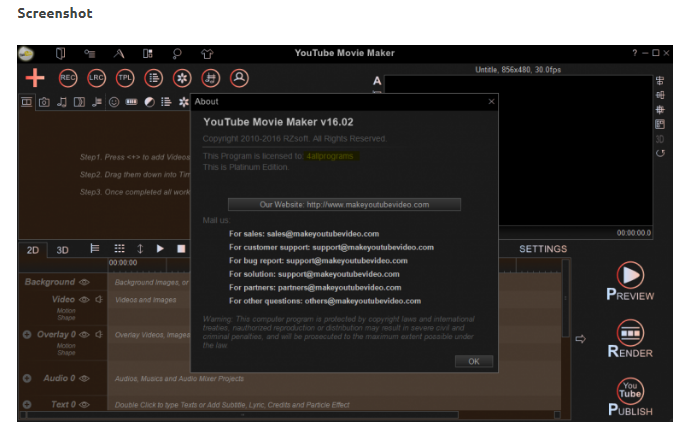Mute the Overlay 0 track speaker
This screenshot has width=683, height=440.
click(99, 335)
